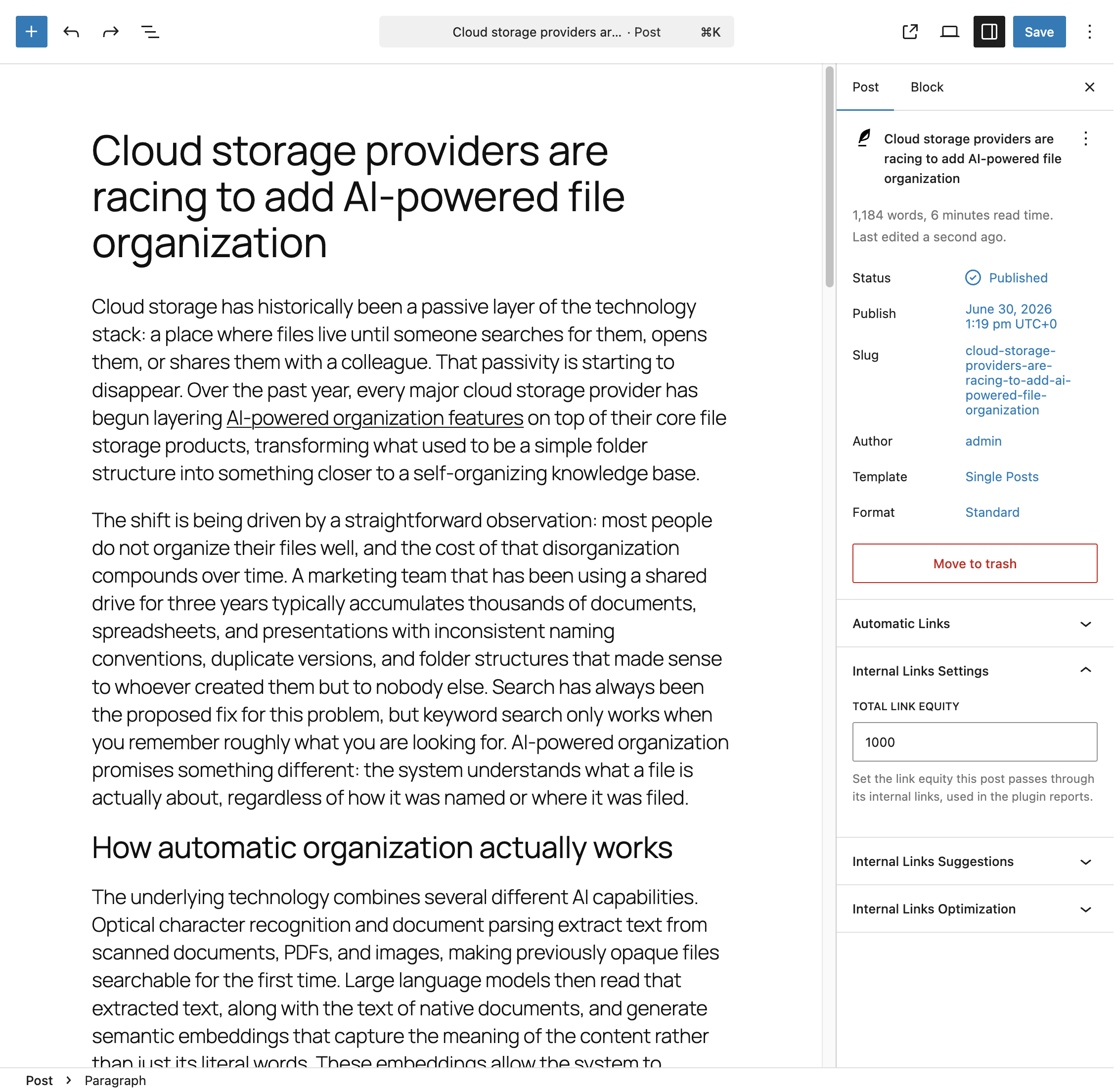The width and height of the screenshot is (1114, 1092).
Task: Click the Published status checkmark icon
Action: (x=973, y=278)
